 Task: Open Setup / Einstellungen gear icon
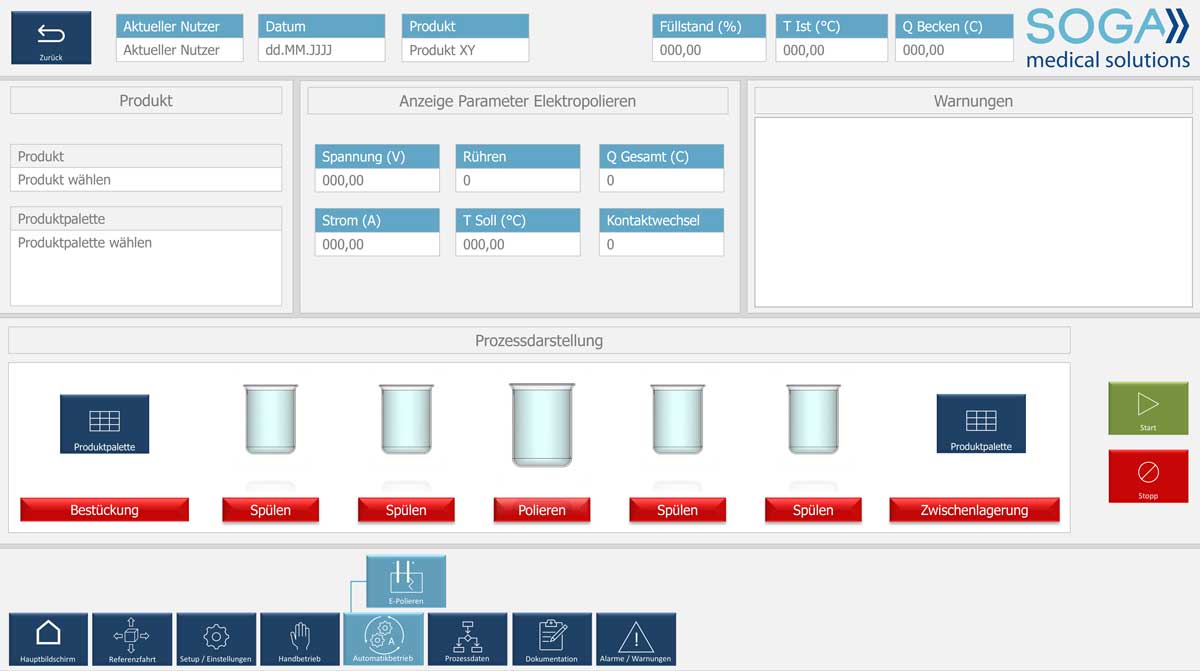coord(216,638)
